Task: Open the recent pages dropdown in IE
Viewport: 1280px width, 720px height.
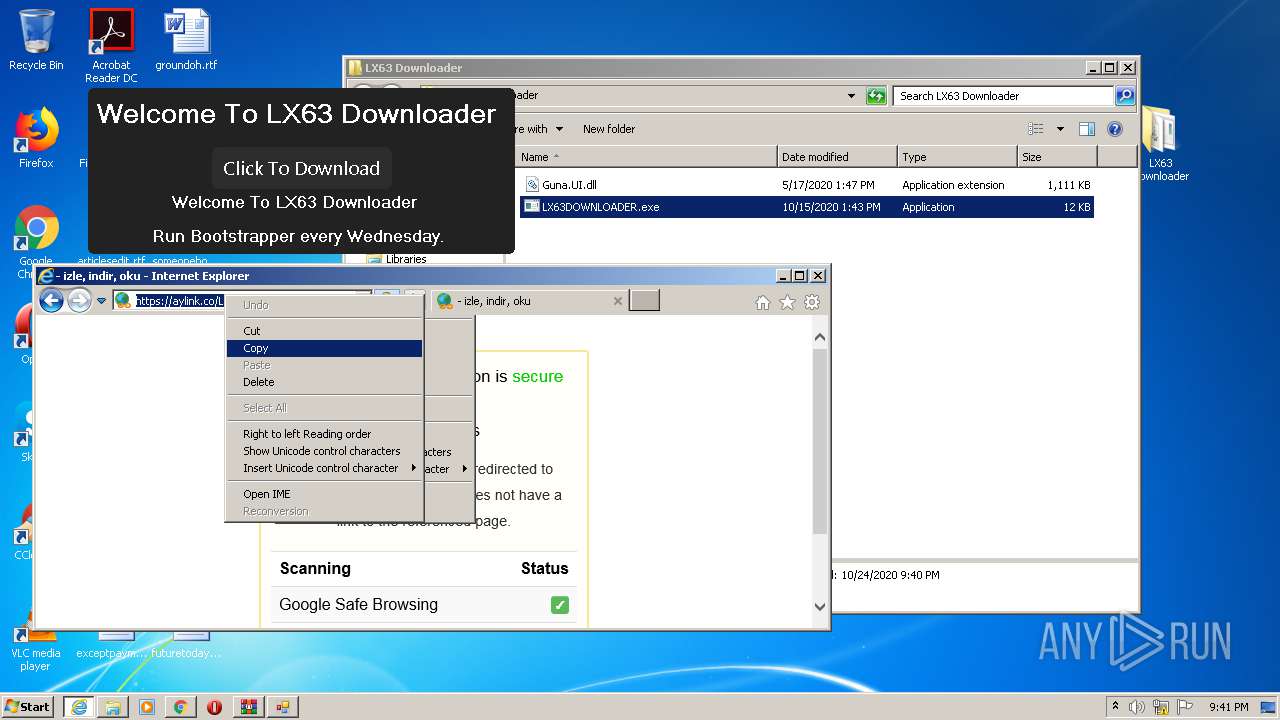Action: [x=101, y=301]
